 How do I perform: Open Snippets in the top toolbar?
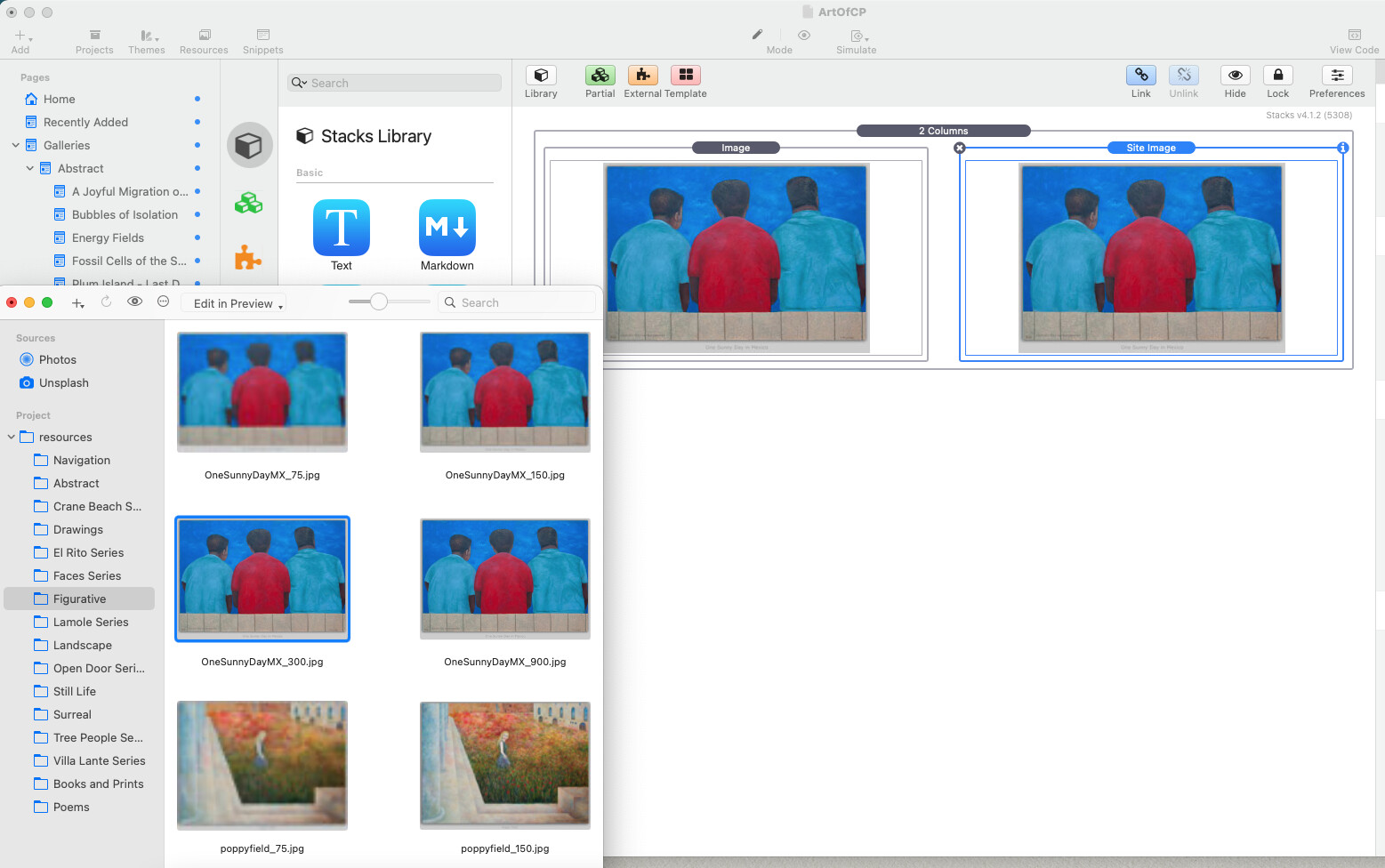pos(262,40)
